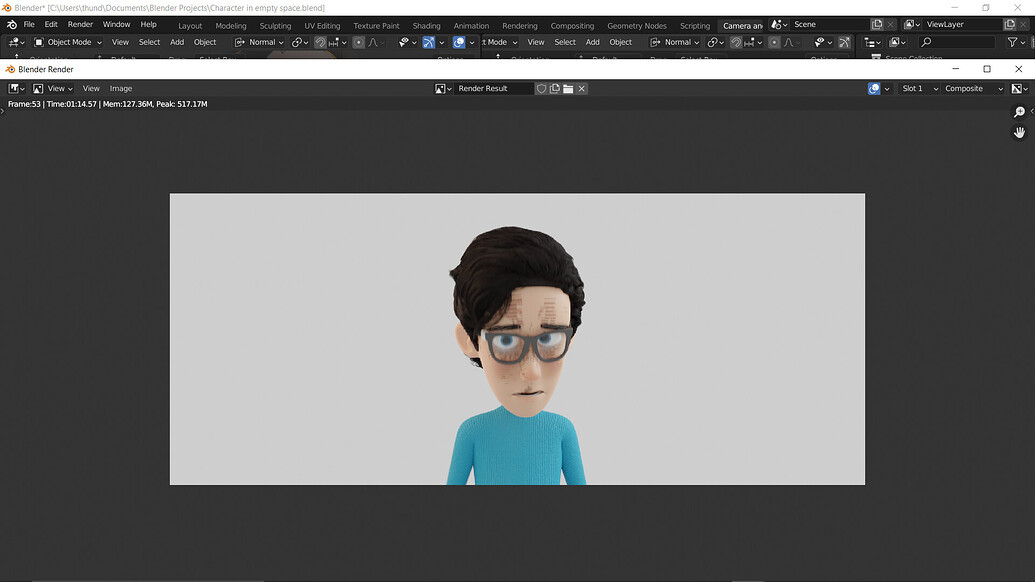Switch to the Compositing workspace tab
The width and height of the screenshot is (1035, 582).
tap(572, 26)
